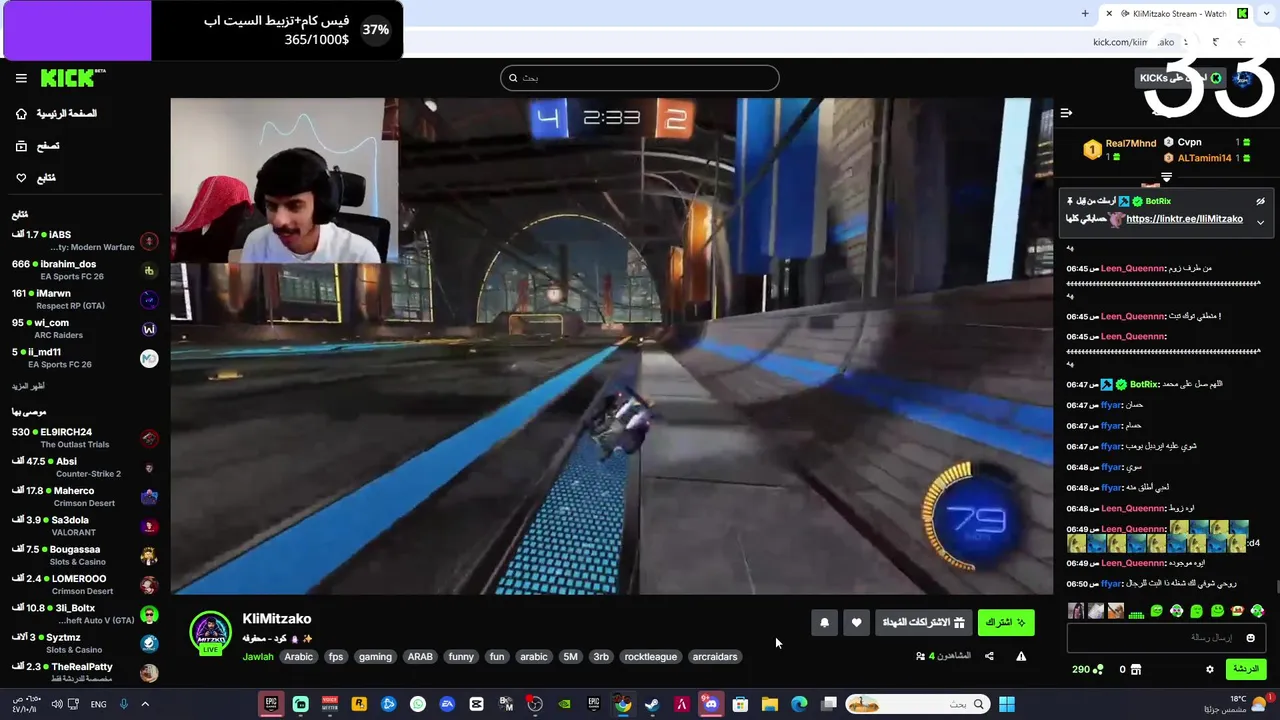Open Discord from the taskbar

710,704
